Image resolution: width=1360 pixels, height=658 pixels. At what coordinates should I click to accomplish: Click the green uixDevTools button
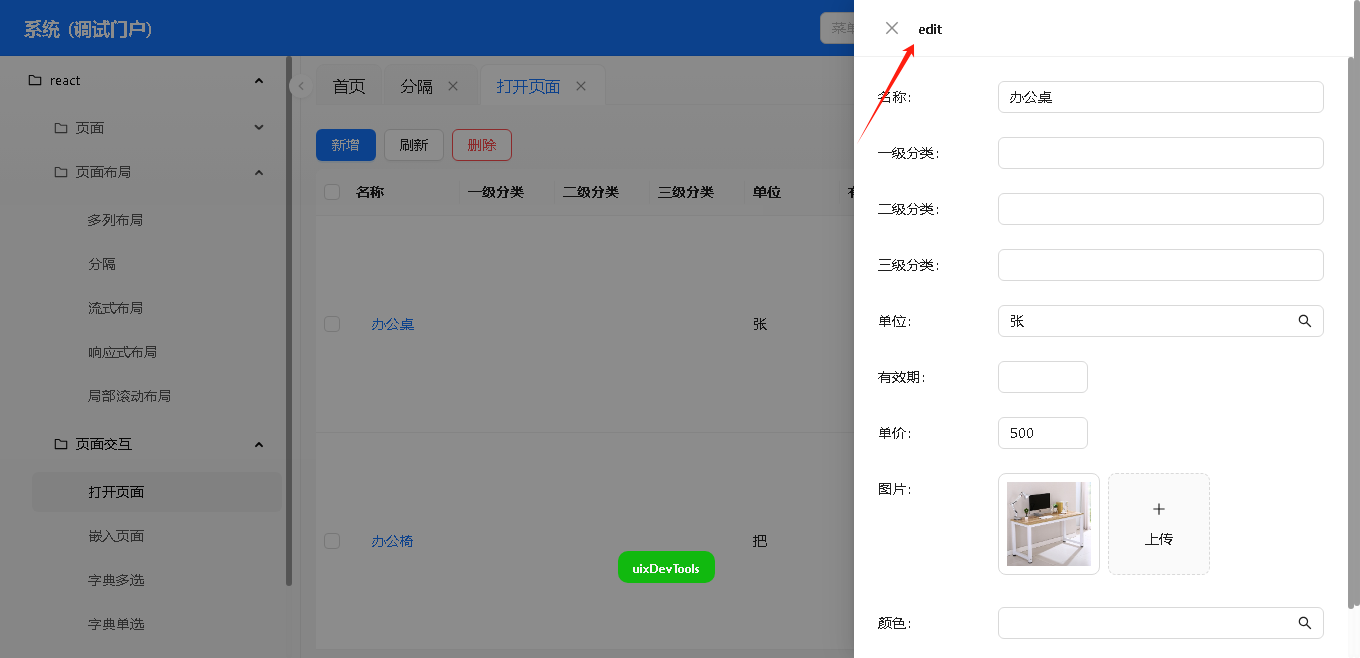(666, 567)
